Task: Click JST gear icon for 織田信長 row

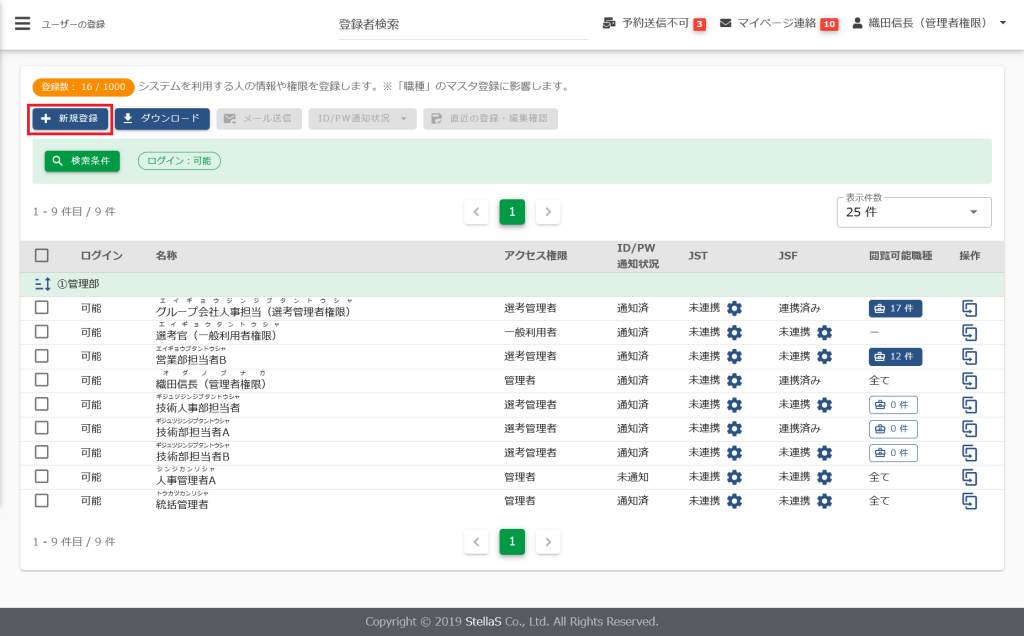Action: click(x=734, y=380)
